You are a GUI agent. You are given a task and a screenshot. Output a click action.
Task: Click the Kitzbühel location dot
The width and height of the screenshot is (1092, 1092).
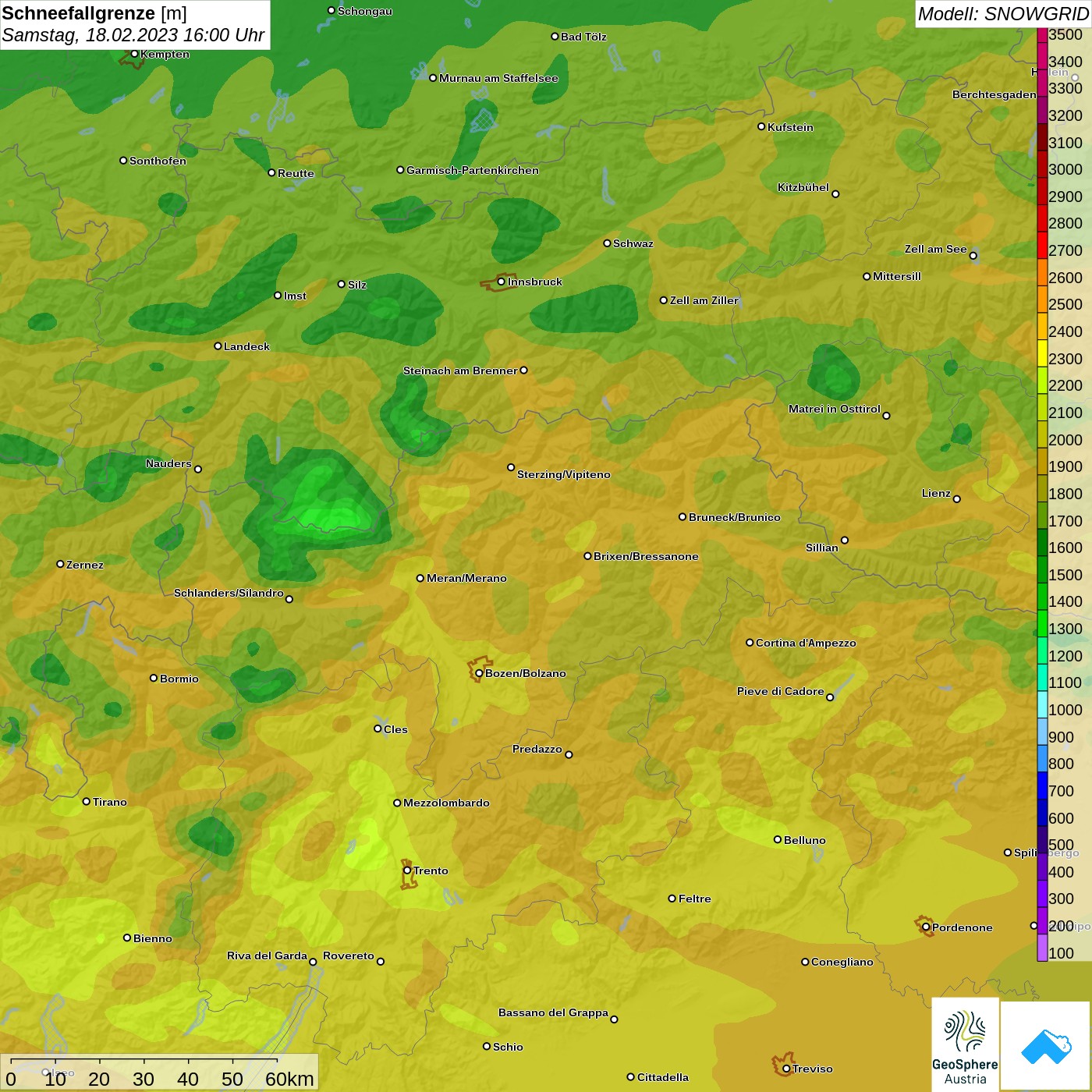point(835,193)
